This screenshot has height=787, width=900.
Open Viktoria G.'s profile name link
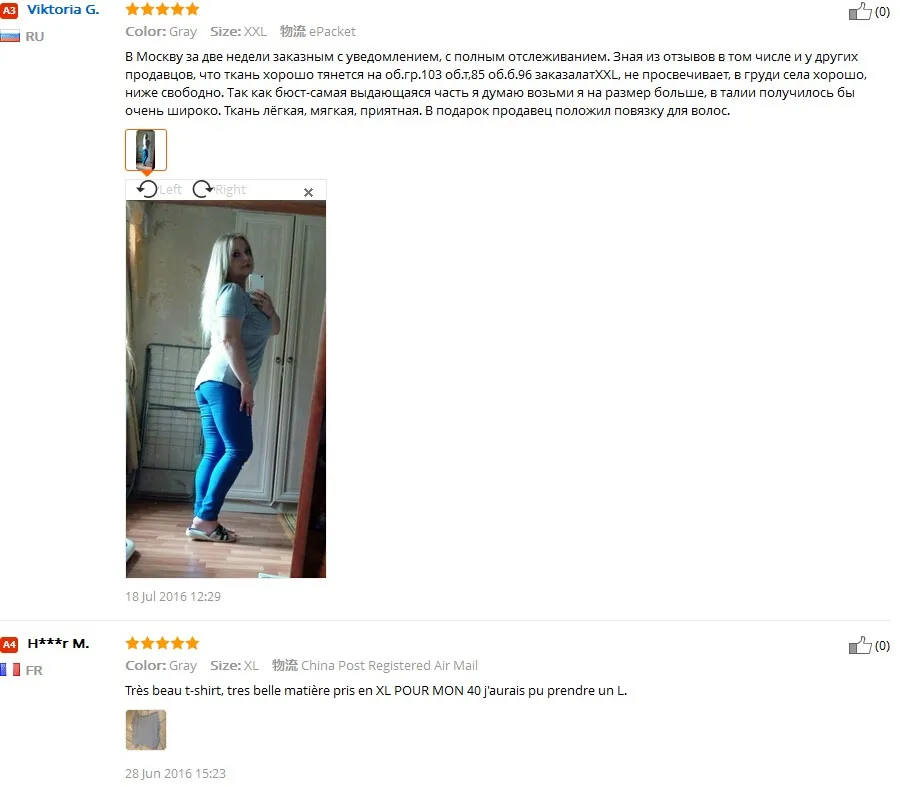63,10
